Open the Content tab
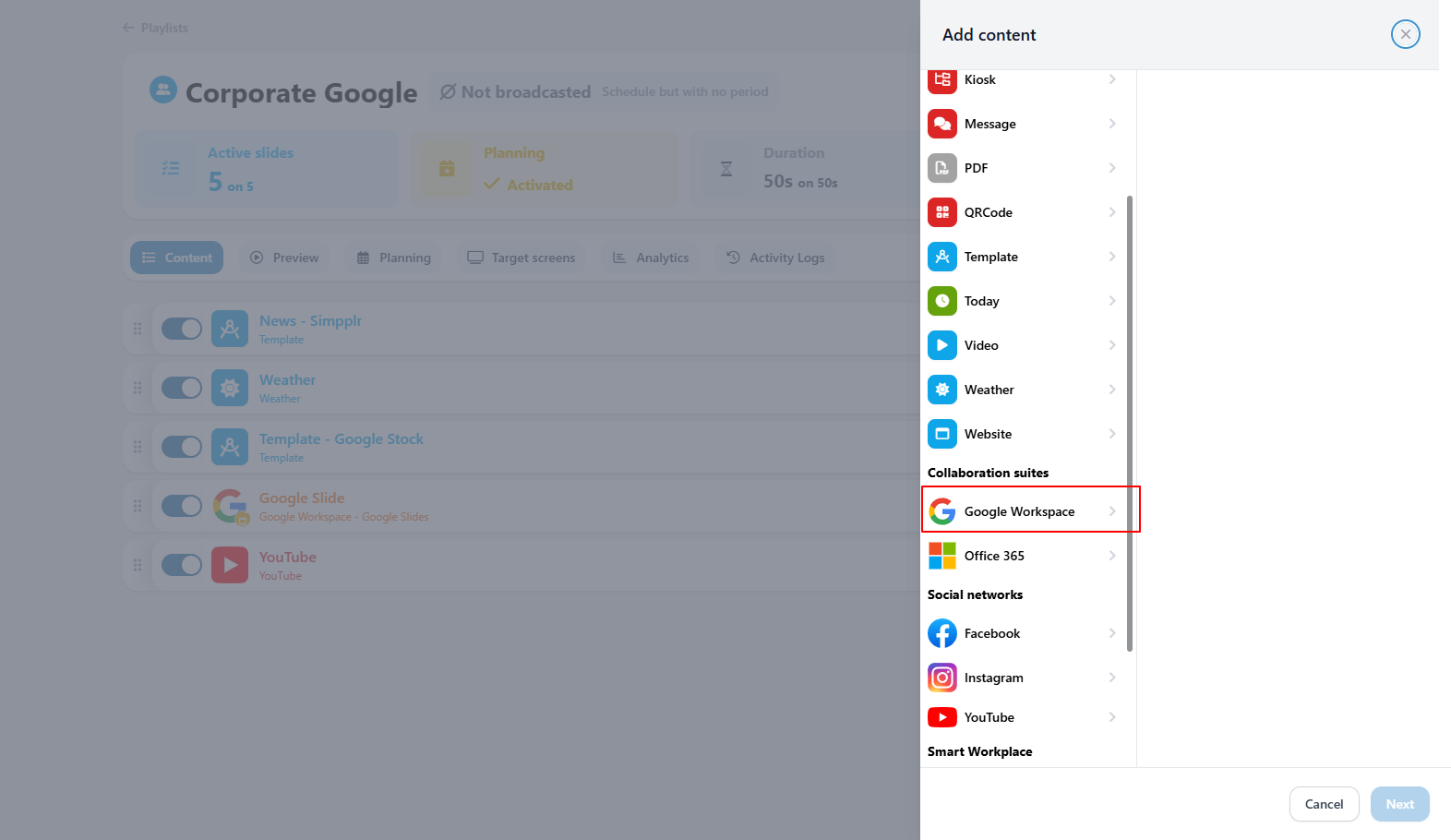Viewport: 1451px width, 840px height. [x=176, y=258]
